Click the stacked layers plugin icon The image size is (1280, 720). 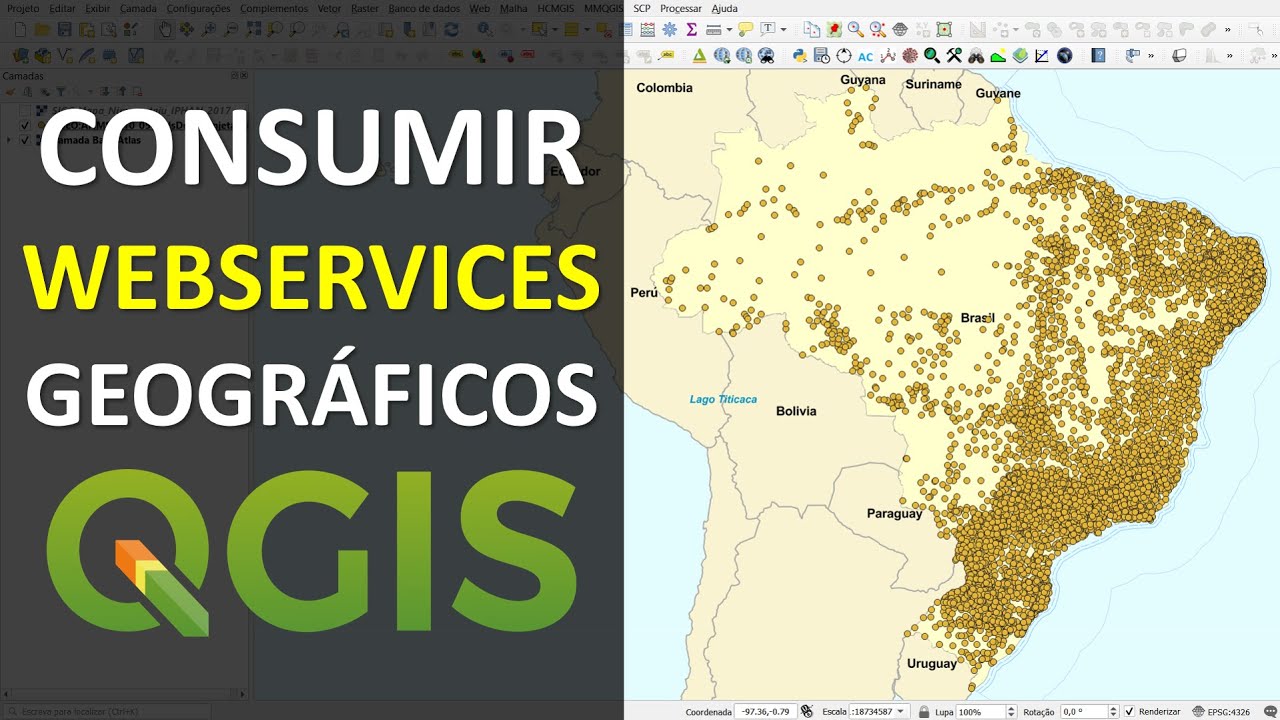(x=1020, y=55)
